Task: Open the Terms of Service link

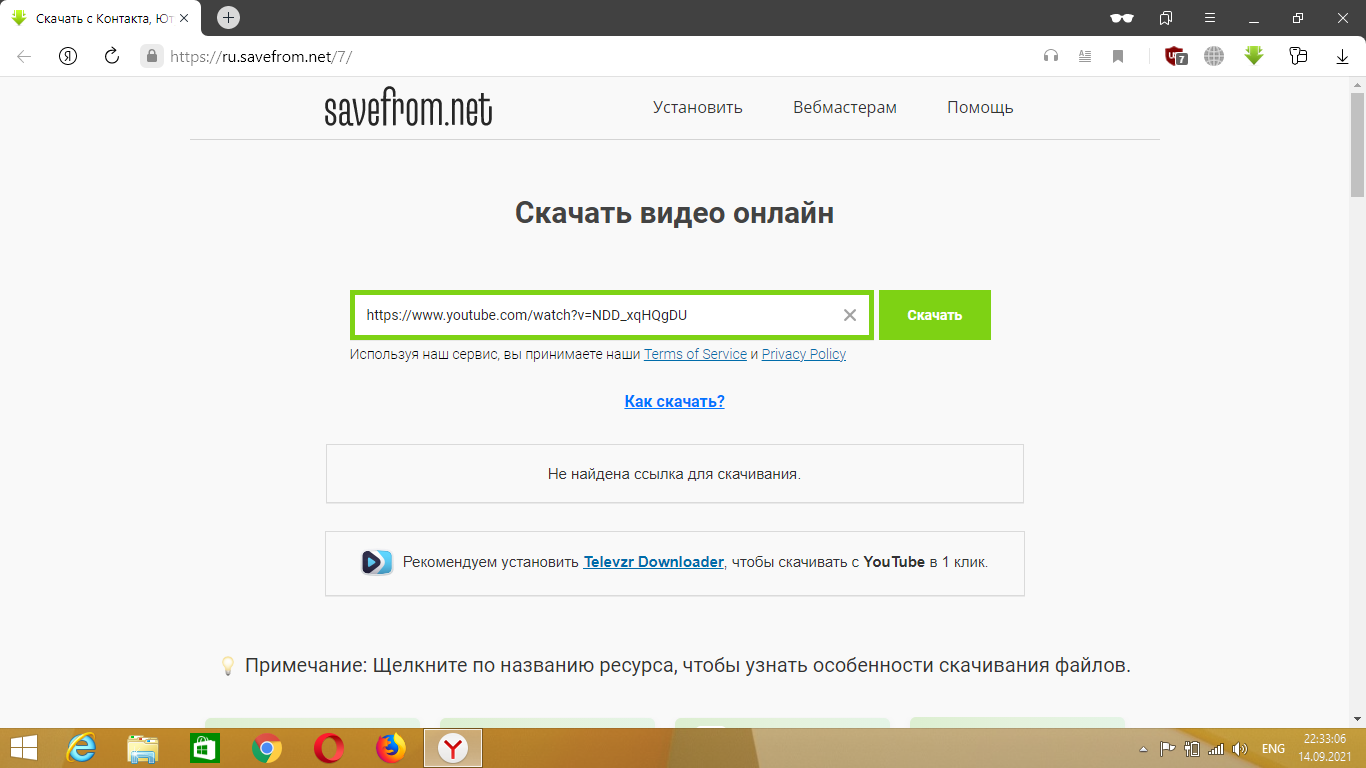Action: [x=695, y=354]
